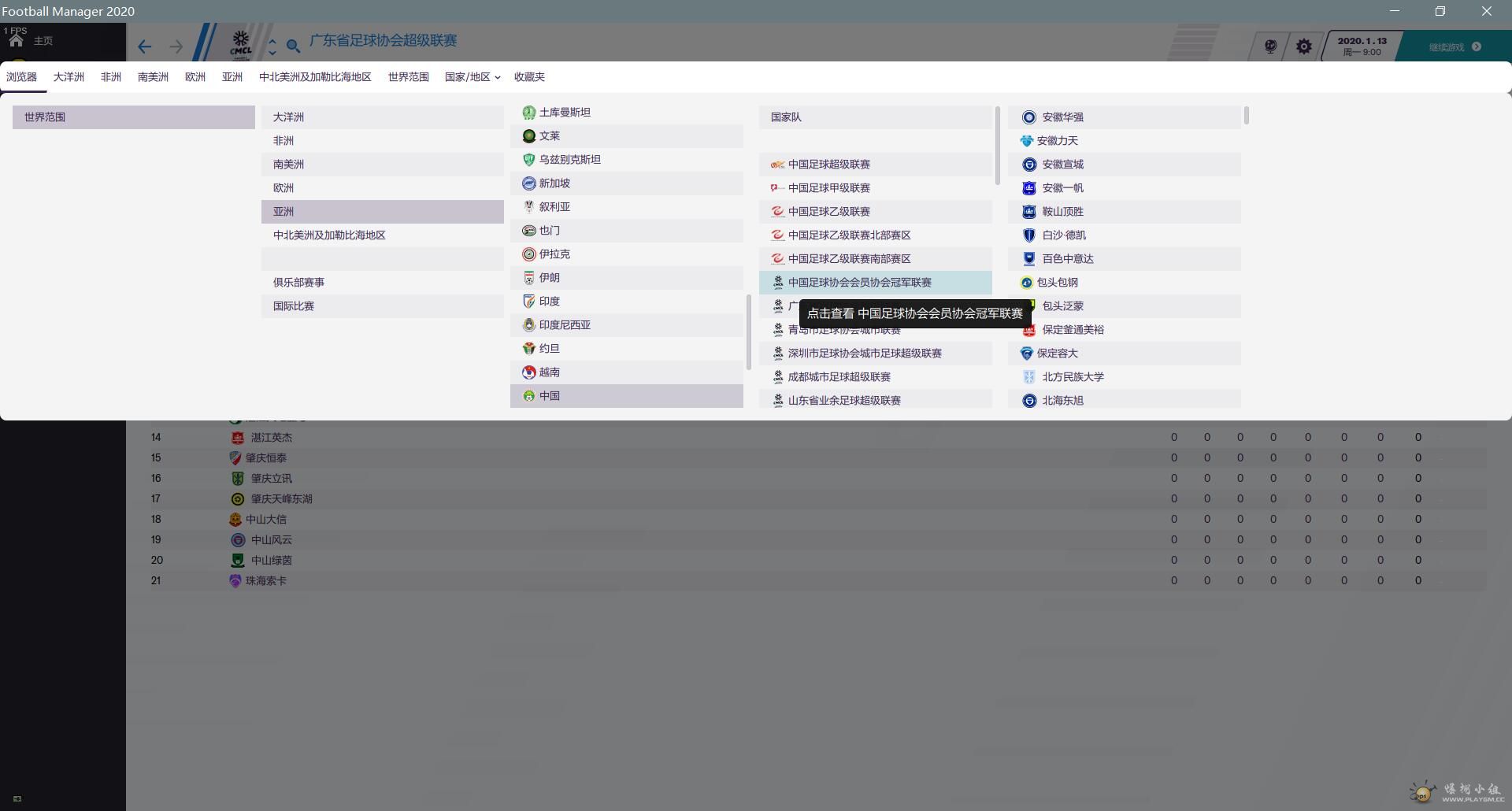This screenshot has width=1512, height=811.
Task: Click the home icon labeled 主页
Action: coord(16,40)
